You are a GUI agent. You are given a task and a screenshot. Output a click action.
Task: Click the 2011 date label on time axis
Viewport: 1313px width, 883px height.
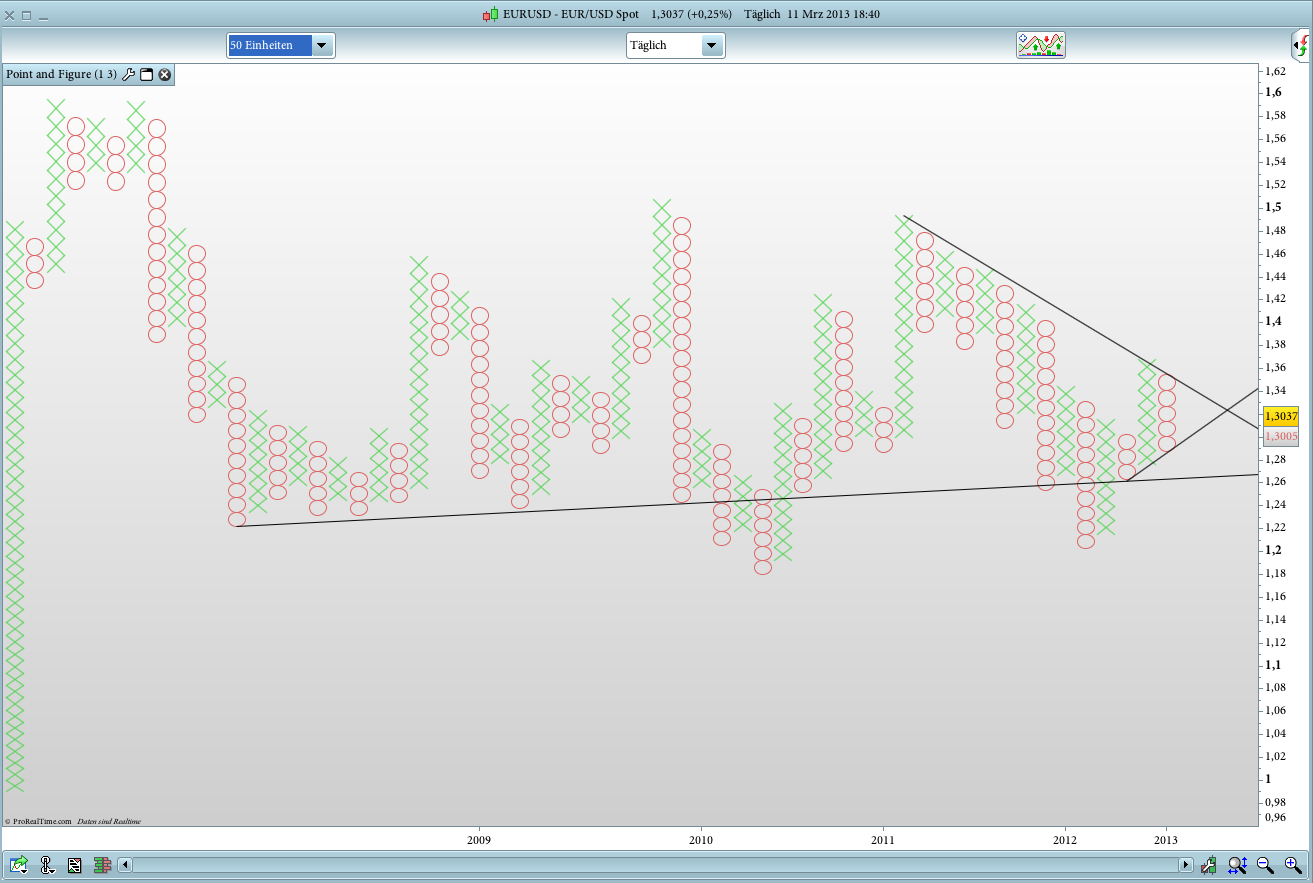[882, 840]
